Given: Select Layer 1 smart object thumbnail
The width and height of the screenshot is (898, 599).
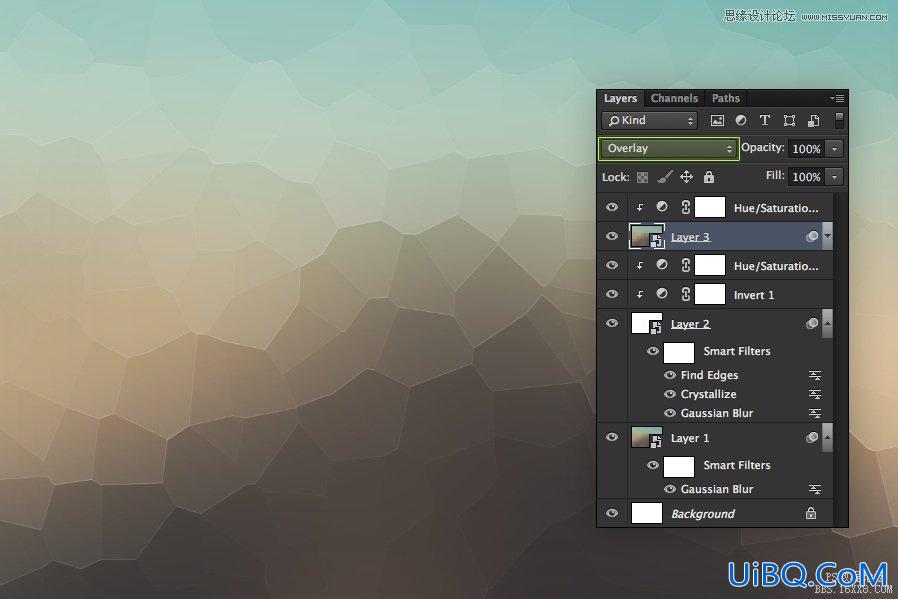Looking at the screenshot, I should pos(647,438).
